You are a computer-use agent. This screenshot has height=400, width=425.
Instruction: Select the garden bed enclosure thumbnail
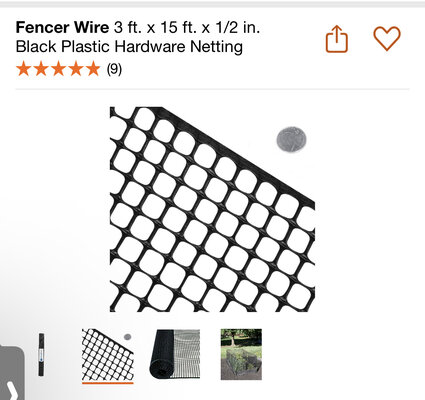click(x=241, y=354)
